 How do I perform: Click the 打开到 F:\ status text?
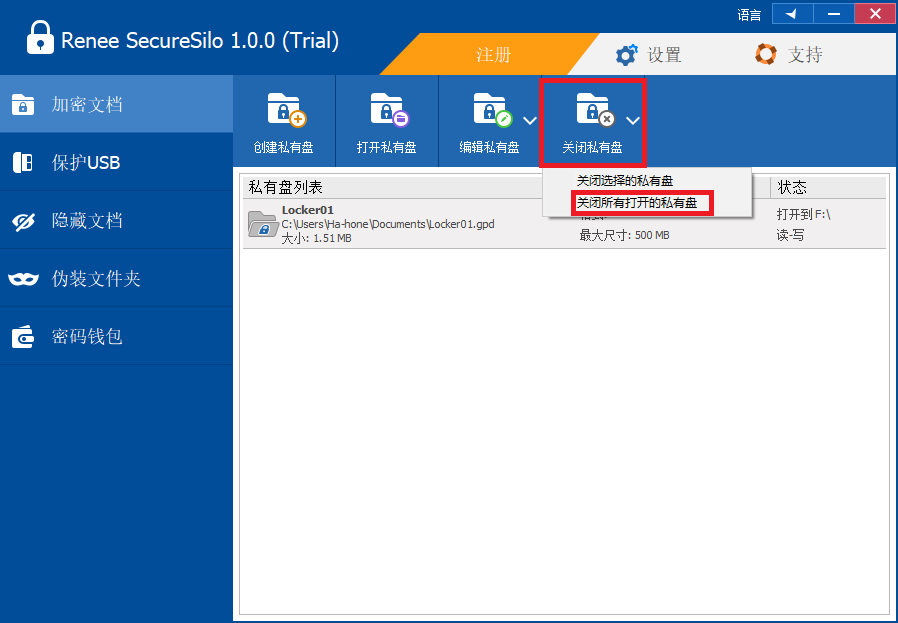click(803, 214)
